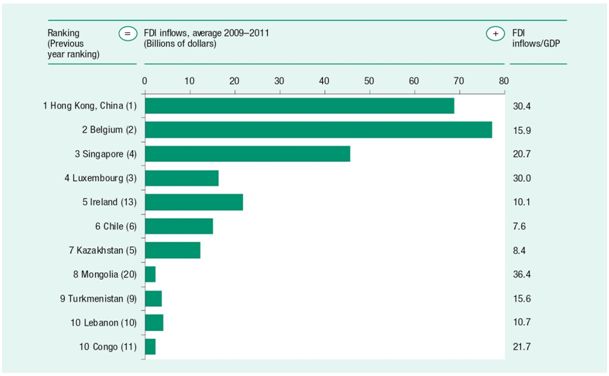
Task: Select the small Mongolia bar
Action: click(x=150, y=274)
